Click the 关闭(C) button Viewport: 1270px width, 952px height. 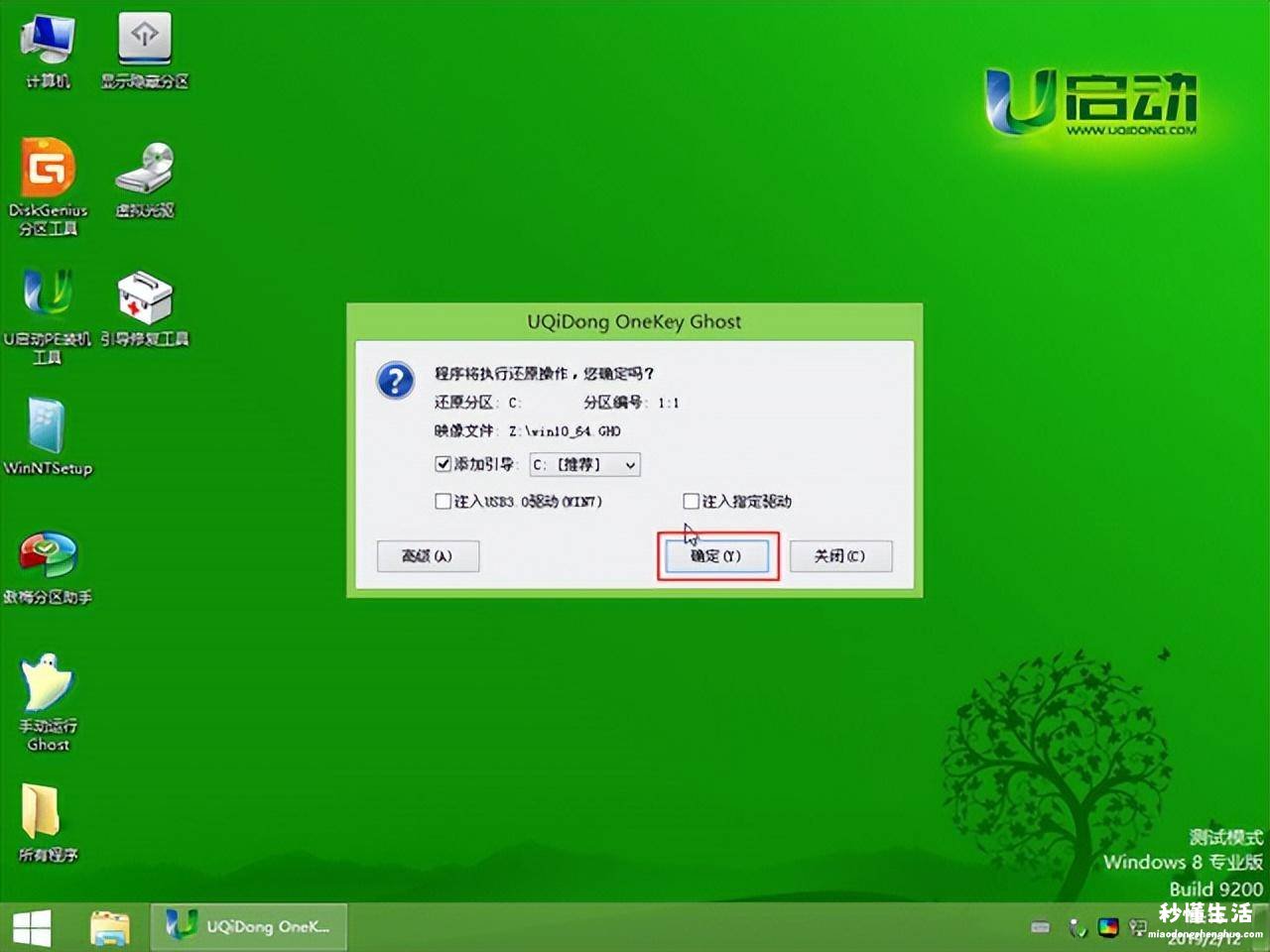click(840, 556)
